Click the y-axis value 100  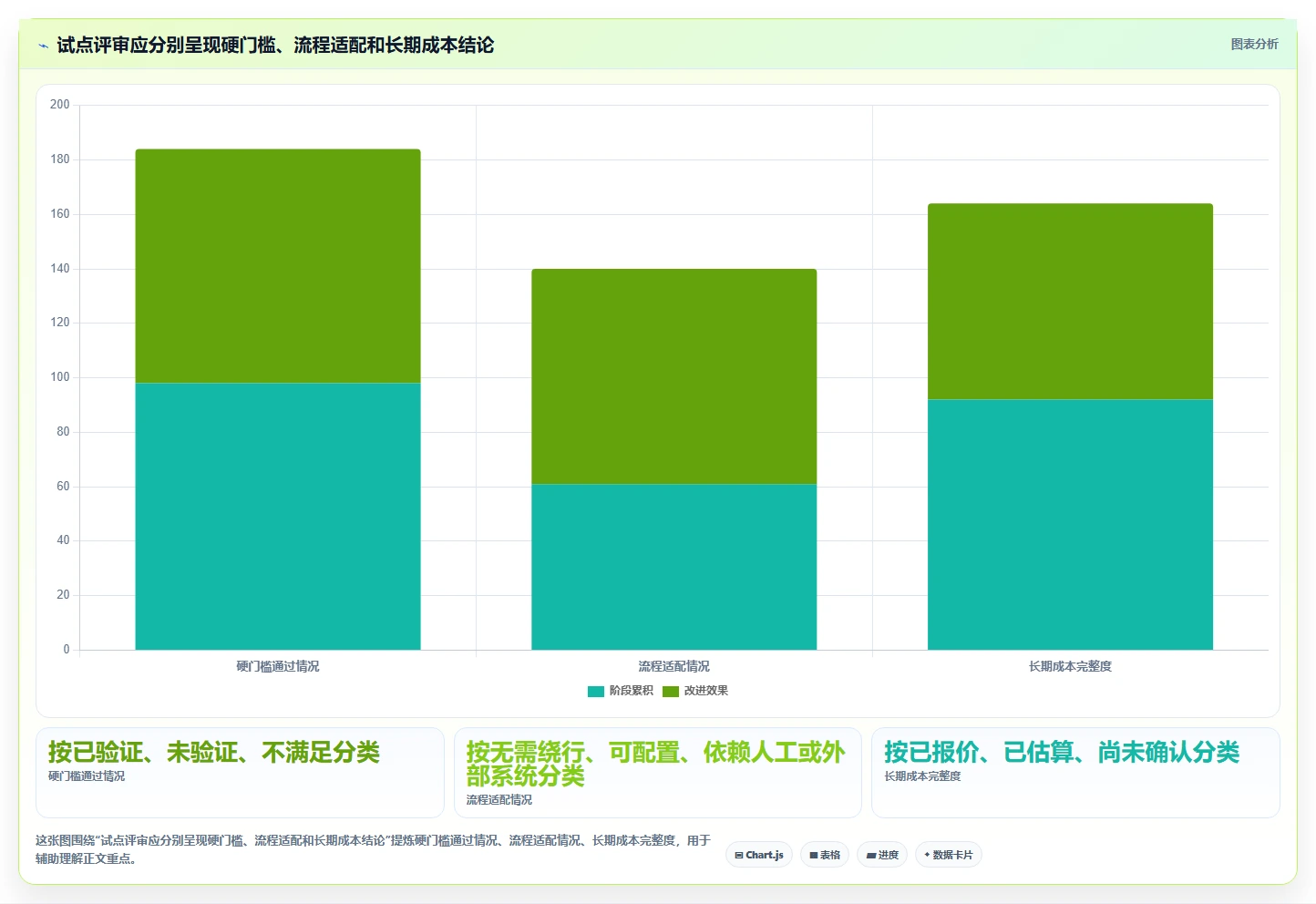click(60, 376)
